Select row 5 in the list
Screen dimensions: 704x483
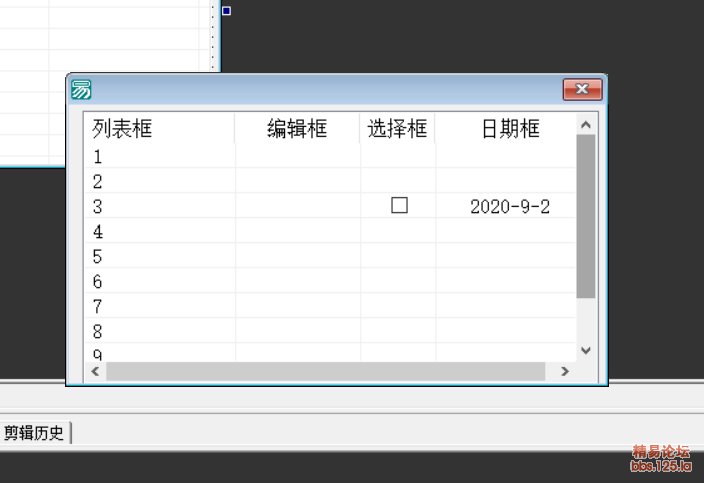[330, 256]
